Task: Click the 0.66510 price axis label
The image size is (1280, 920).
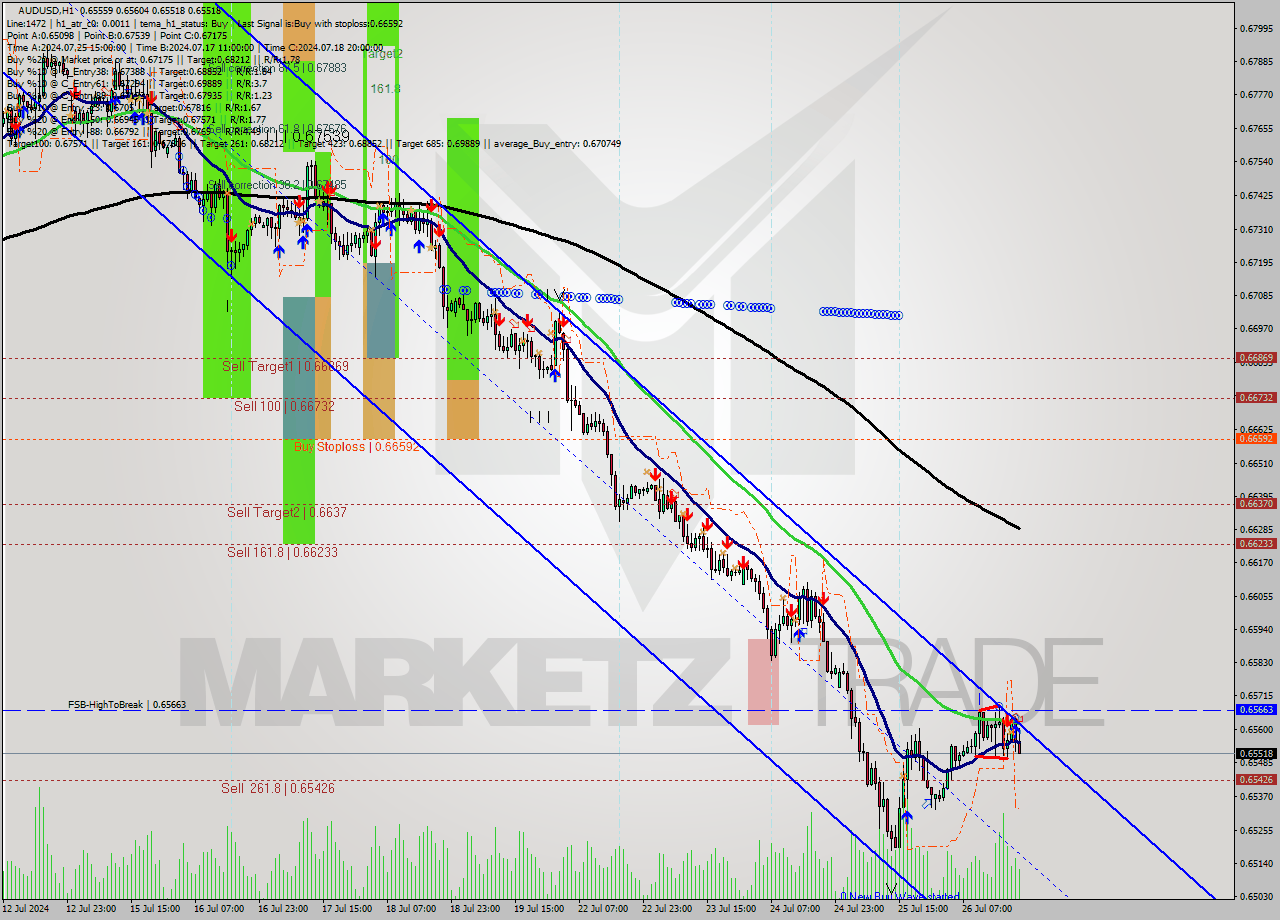Action: coord(1255,463)
